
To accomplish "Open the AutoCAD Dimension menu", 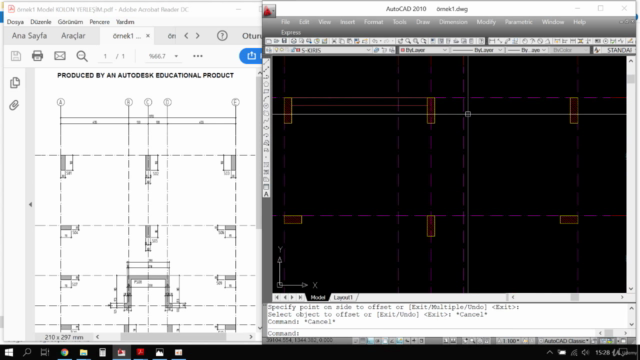I will 453,22.
